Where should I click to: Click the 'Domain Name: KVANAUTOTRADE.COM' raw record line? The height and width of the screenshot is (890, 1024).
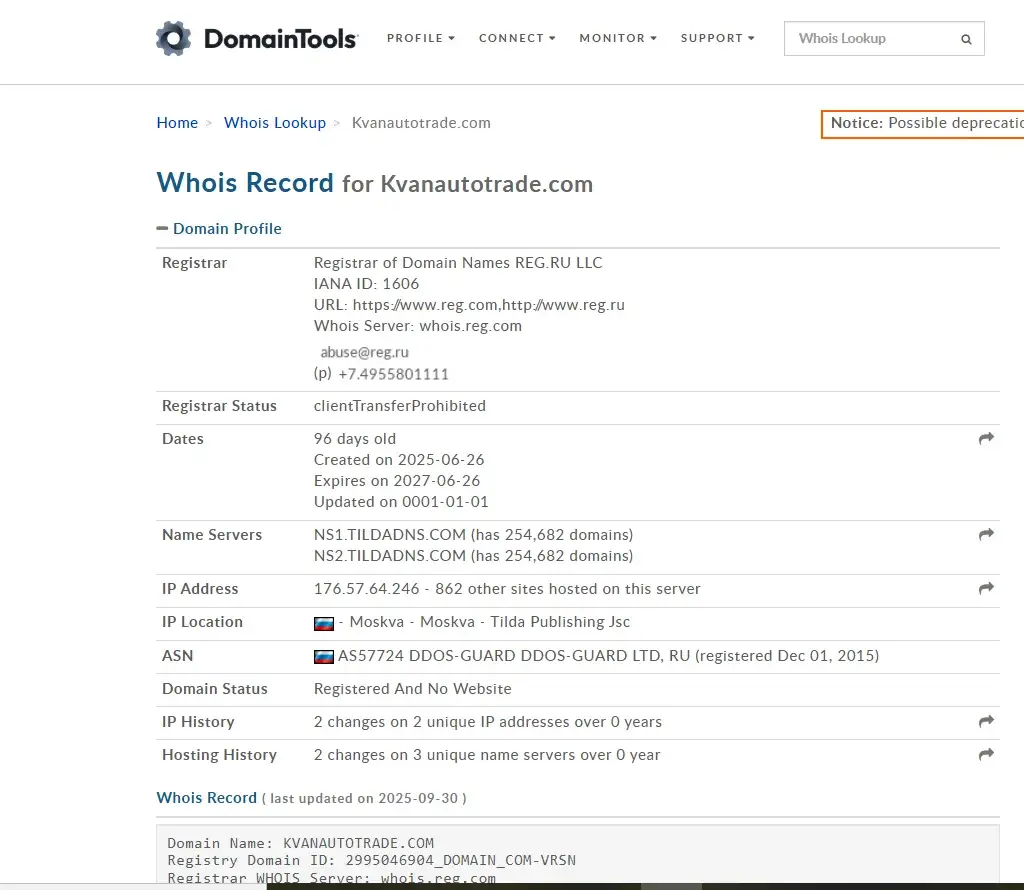click(x=300, y=843)
